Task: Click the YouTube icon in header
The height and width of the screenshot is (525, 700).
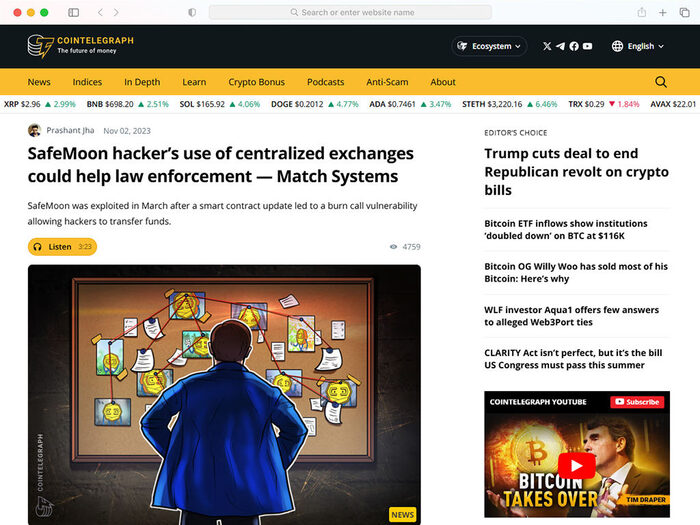Action: pos(588,46)
